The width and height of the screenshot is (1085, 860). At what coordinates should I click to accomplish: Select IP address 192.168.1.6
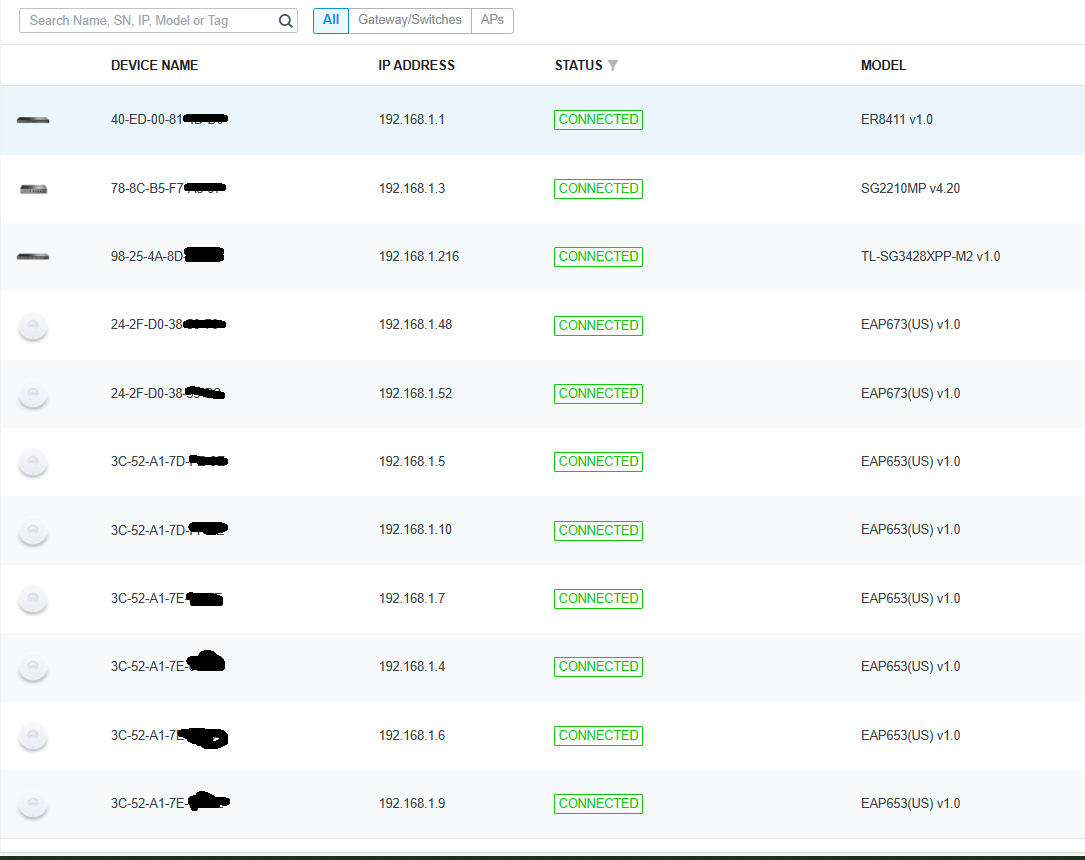412,735
